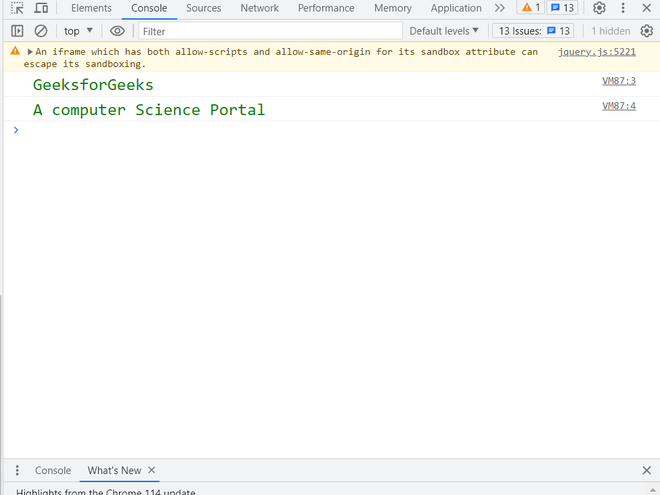Create live expression eye icon
This screenshot has height=495, width=660.
point(117,31)
